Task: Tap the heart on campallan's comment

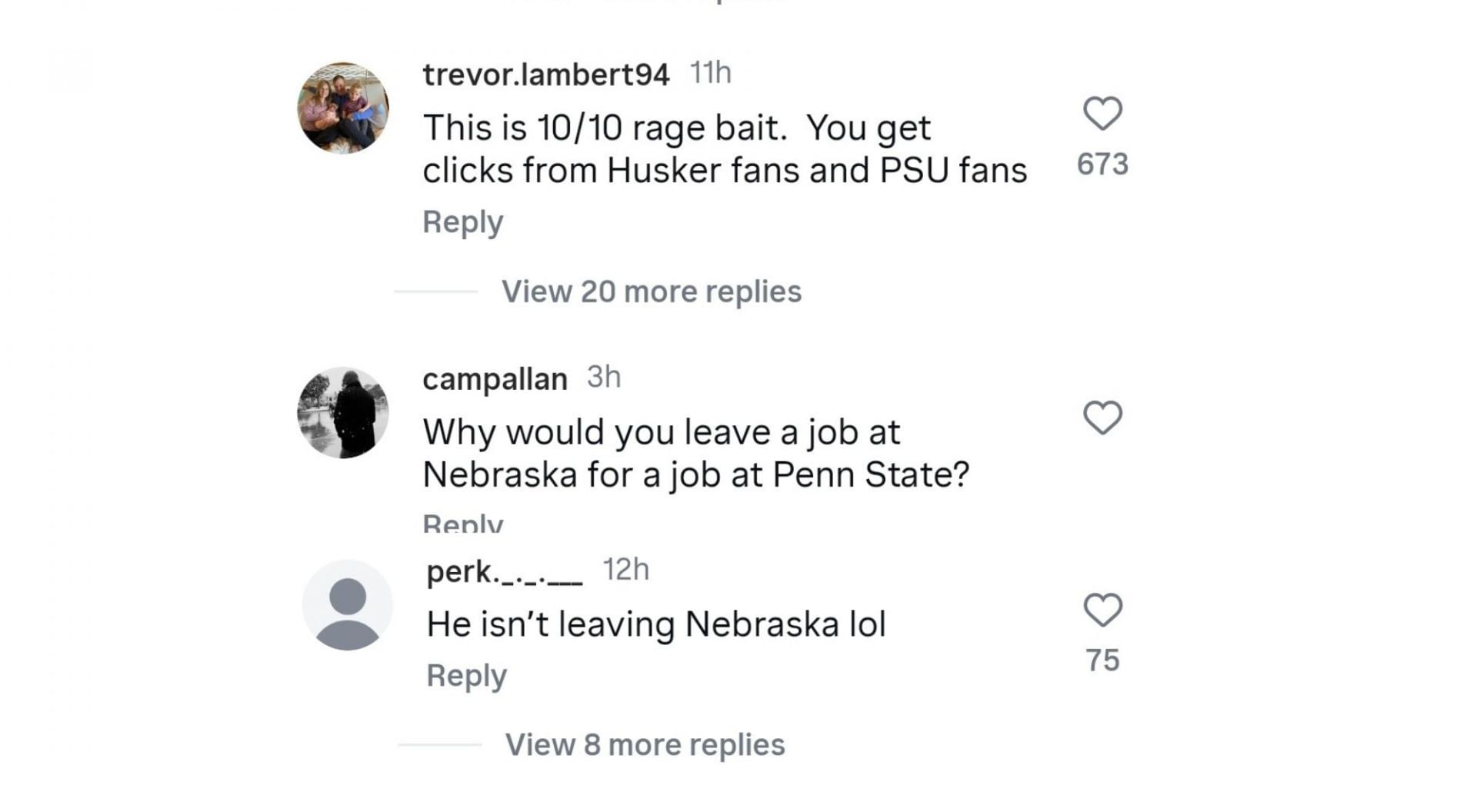Action: pos(1102,418)
